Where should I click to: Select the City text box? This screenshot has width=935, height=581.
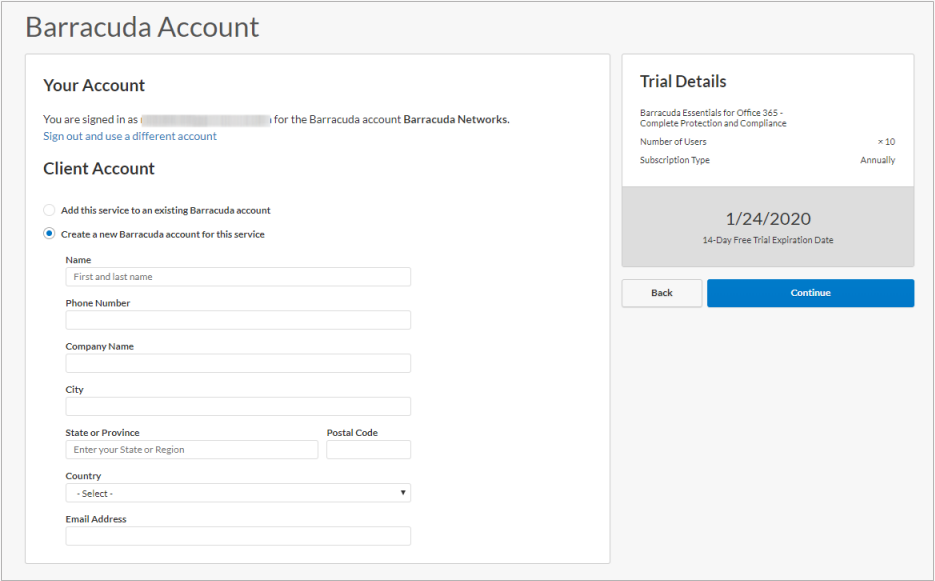[238, 406]
